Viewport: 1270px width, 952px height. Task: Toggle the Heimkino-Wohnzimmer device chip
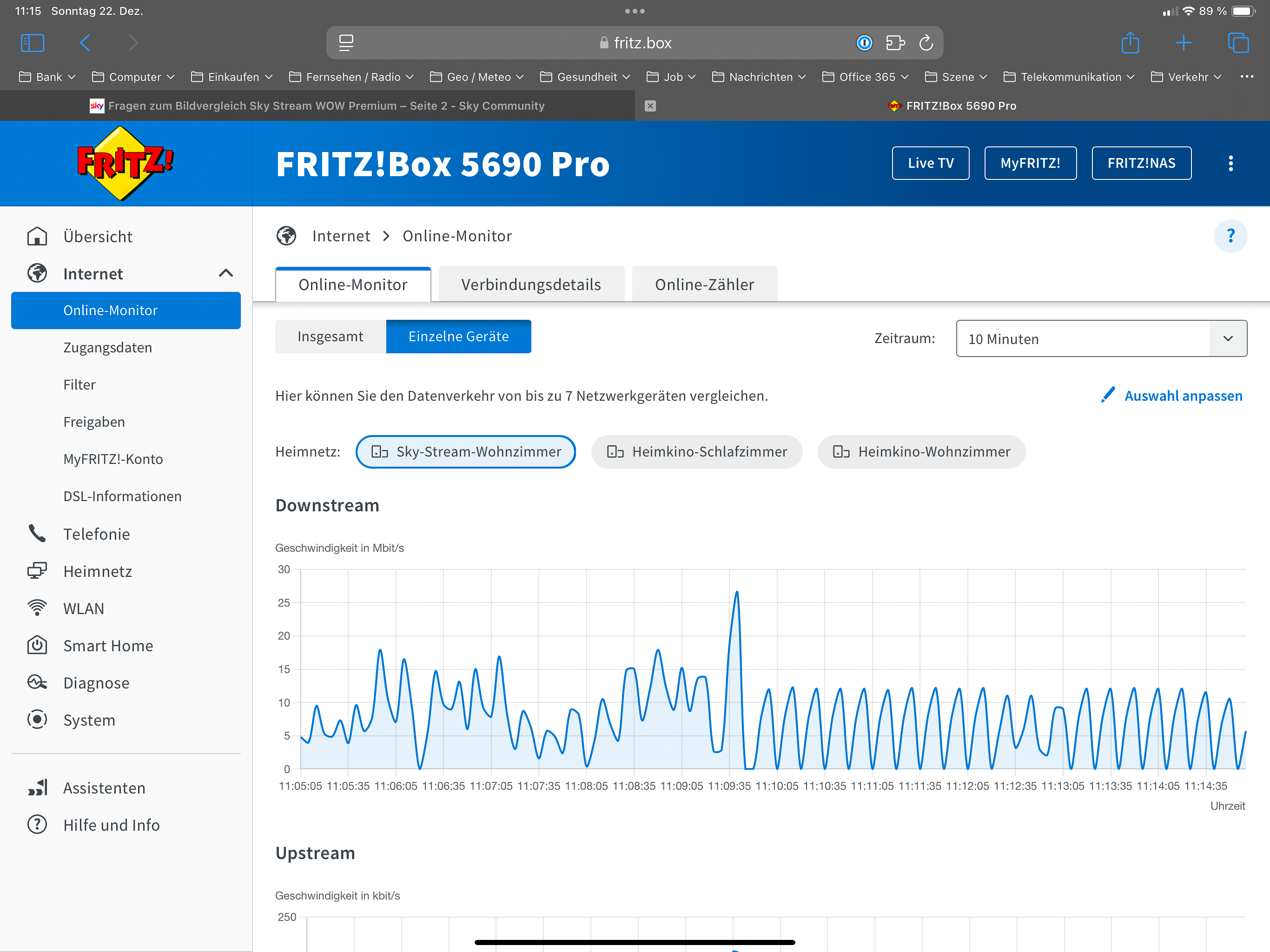pos(921,452)
